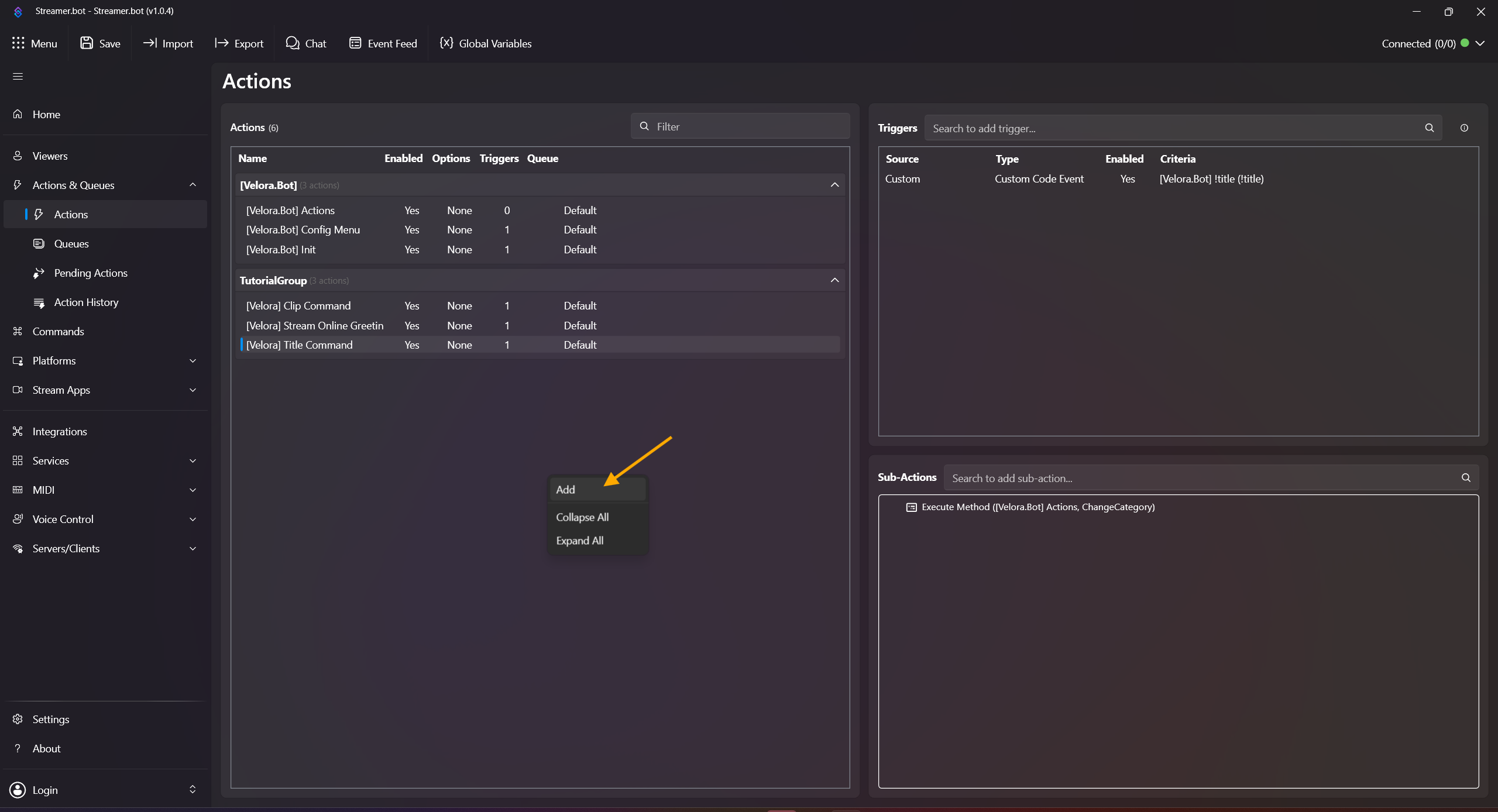
Task: Click Expand All in the context menu
Action: point(580,541)
